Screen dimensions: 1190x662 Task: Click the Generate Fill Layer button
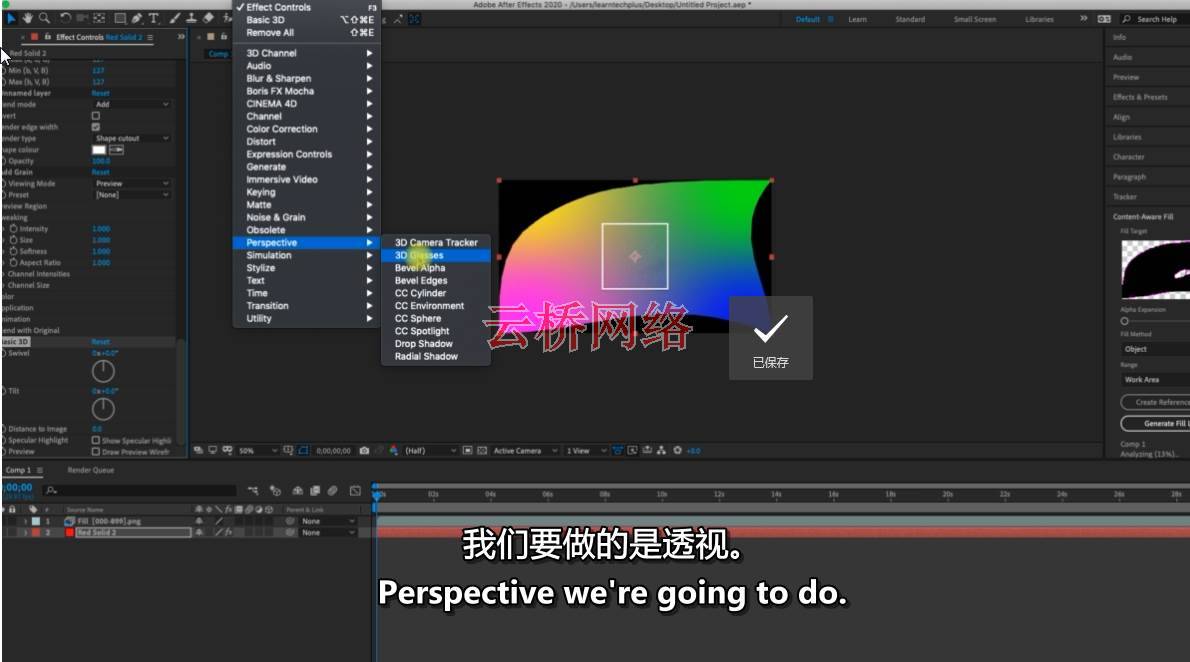click(1158, 424)
